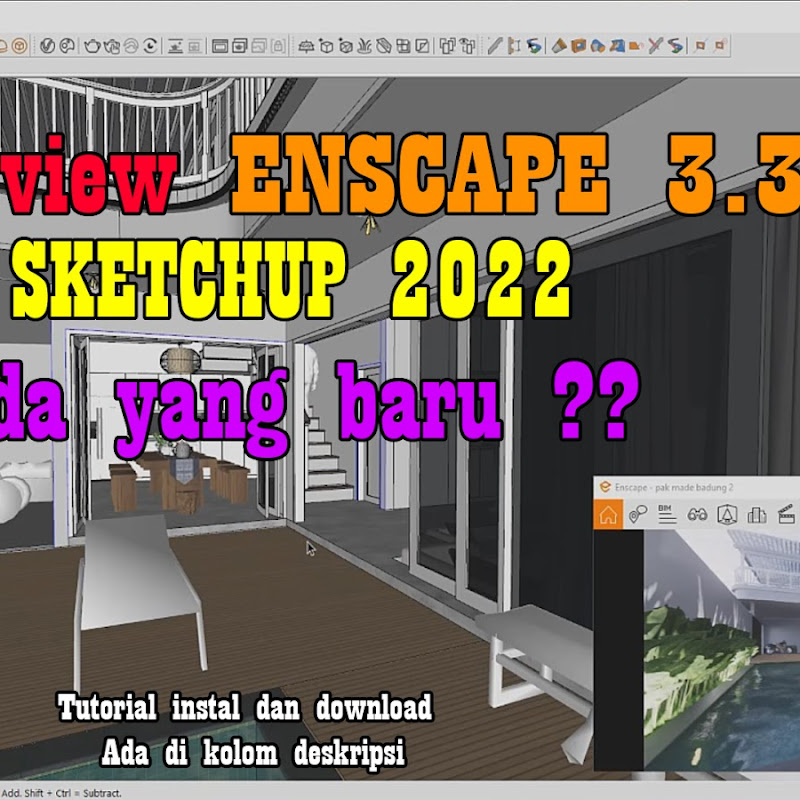The width and height of the screenshot is (800, 800).
Task: Click the Enscape rendered pool preview
Action: click(x=721, y=650)
